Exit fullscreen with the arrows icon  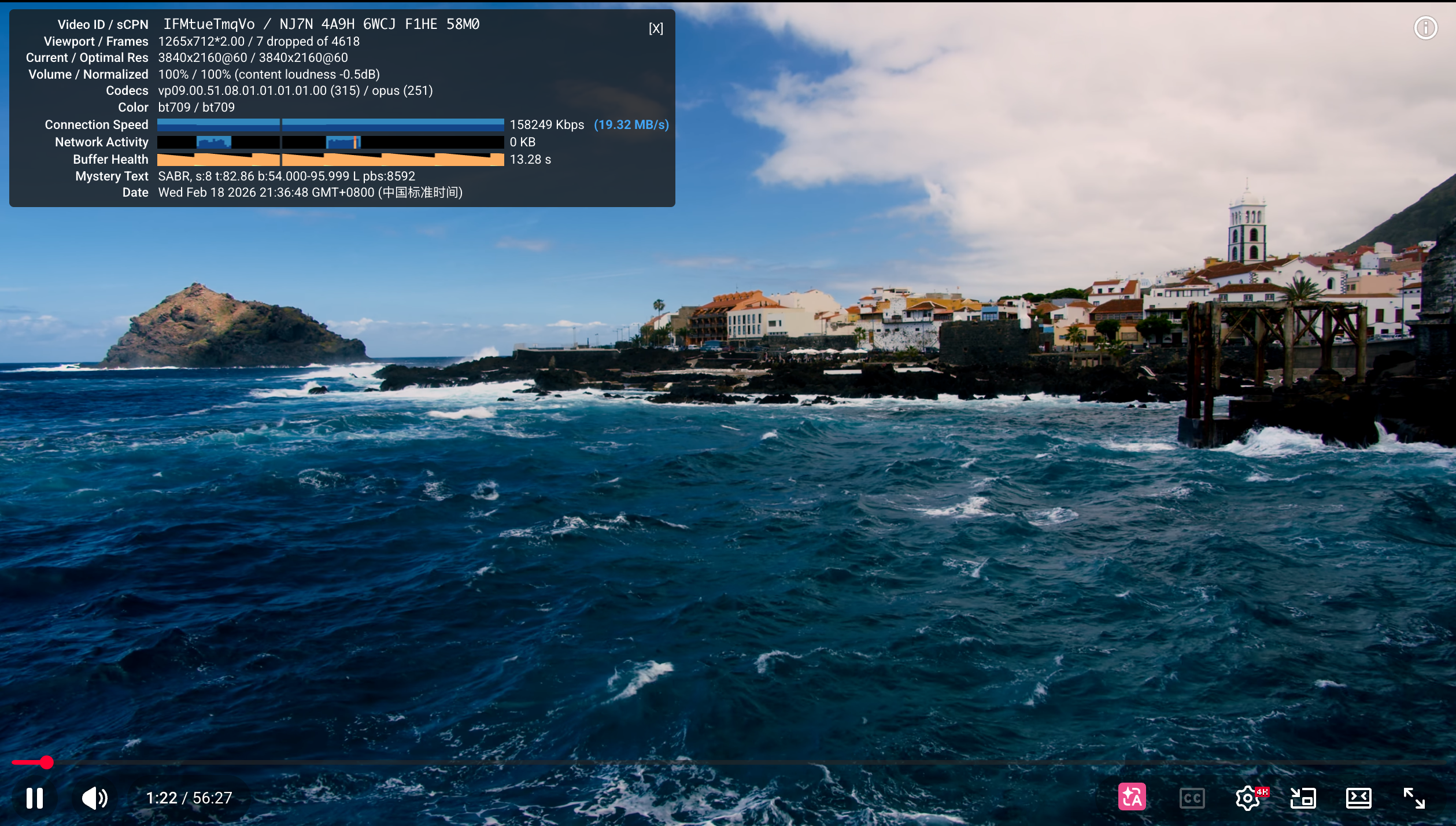click(1414, 798)
